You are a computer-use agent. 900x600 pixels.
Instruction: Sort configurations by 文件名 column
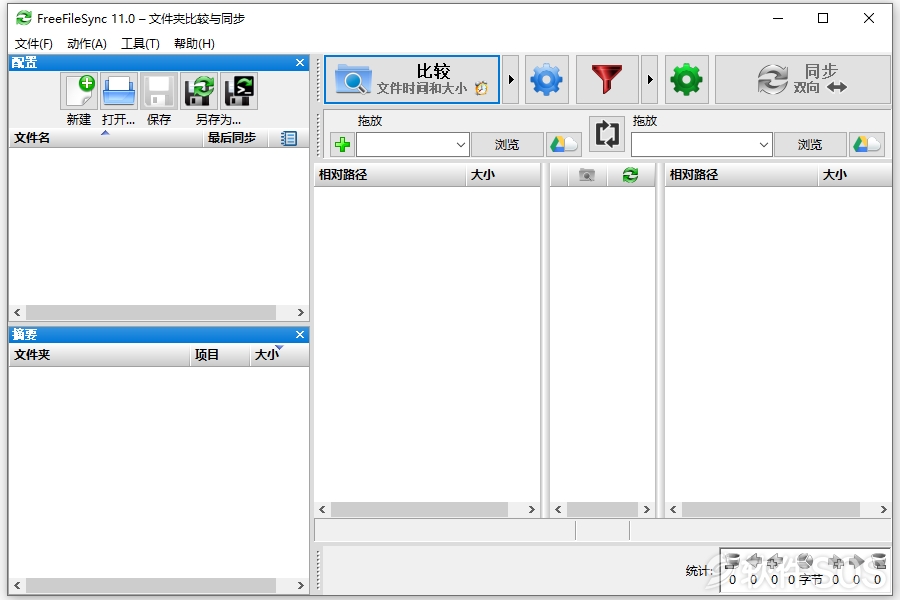pyautogui.click(x=106, y=138)
